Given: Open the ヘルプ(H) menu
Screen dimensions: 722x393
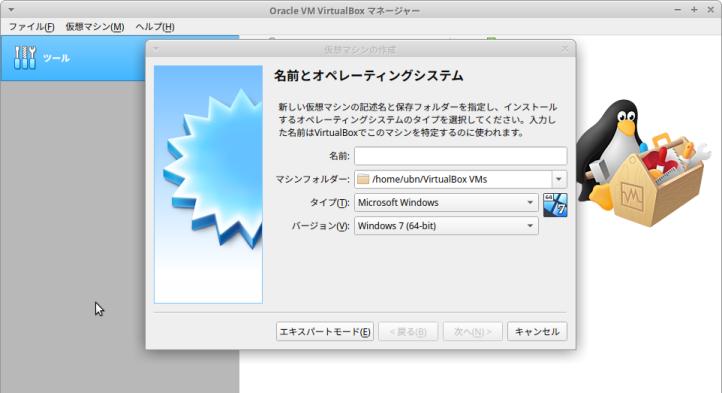Looking at the screenshot, I should 155,27.
